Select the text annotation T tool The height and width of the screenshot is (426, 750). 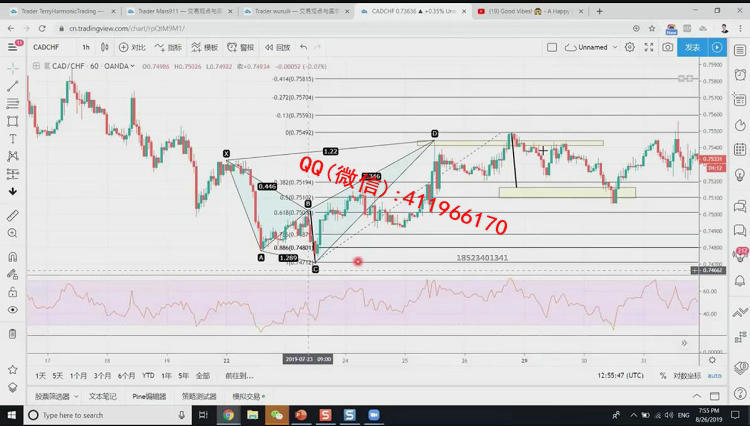click(13, 139)
